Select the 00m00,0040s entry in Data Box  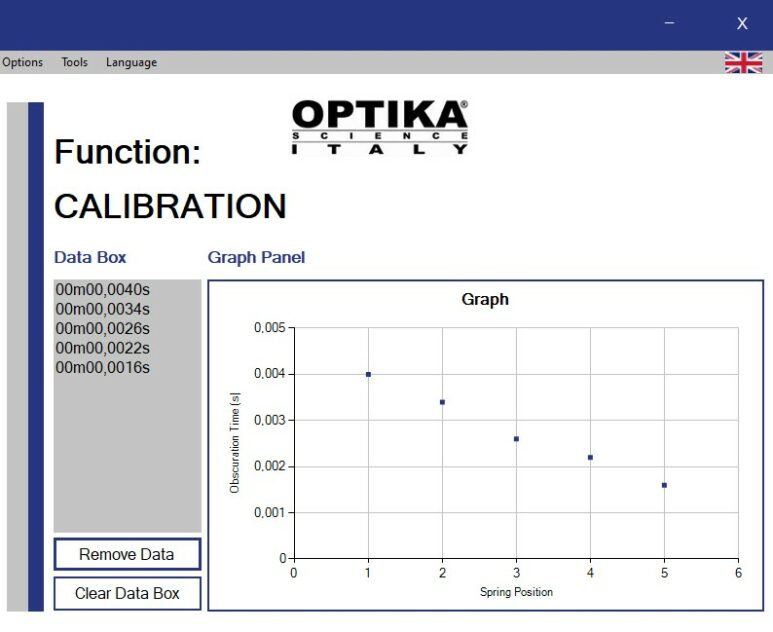coord(102,290)
